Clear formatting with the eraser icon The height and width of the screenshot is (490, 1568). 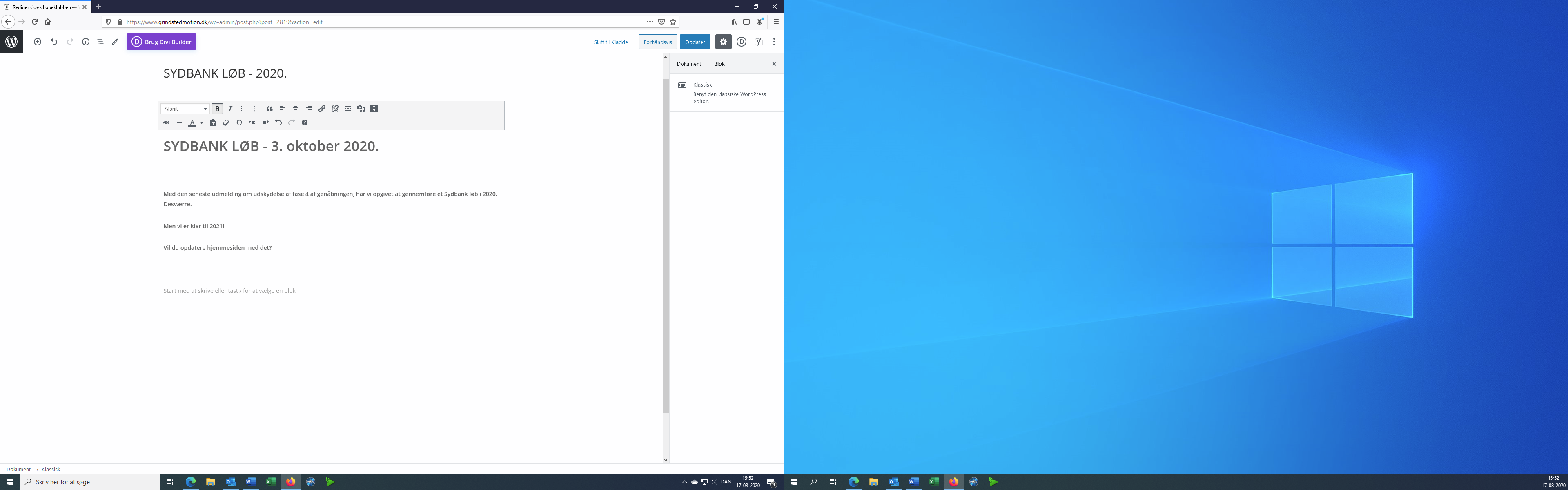(x=226, y=123)
